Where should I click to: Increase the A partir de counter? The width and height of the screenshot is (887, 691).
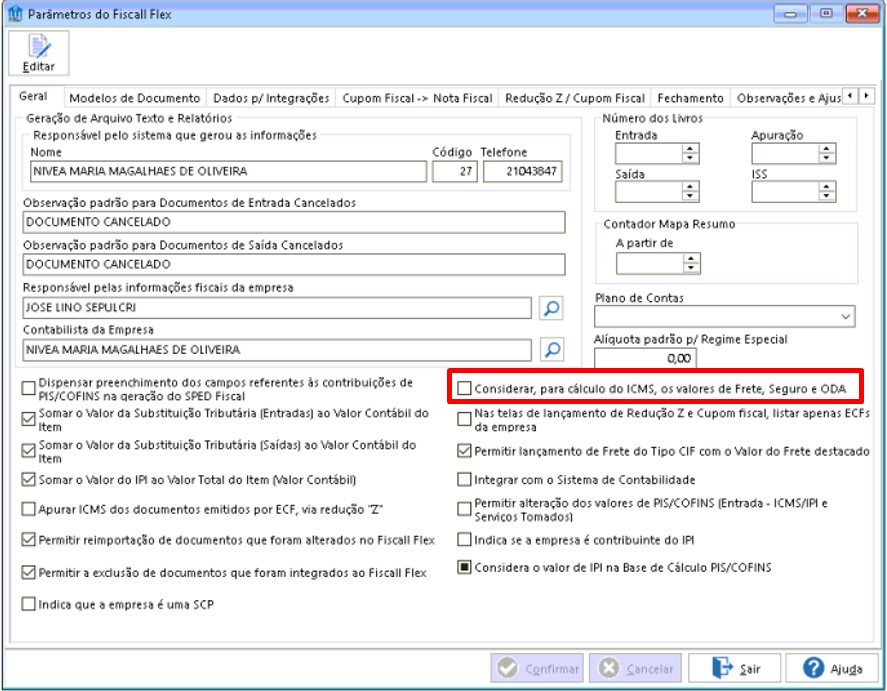(x=691, y=259)
